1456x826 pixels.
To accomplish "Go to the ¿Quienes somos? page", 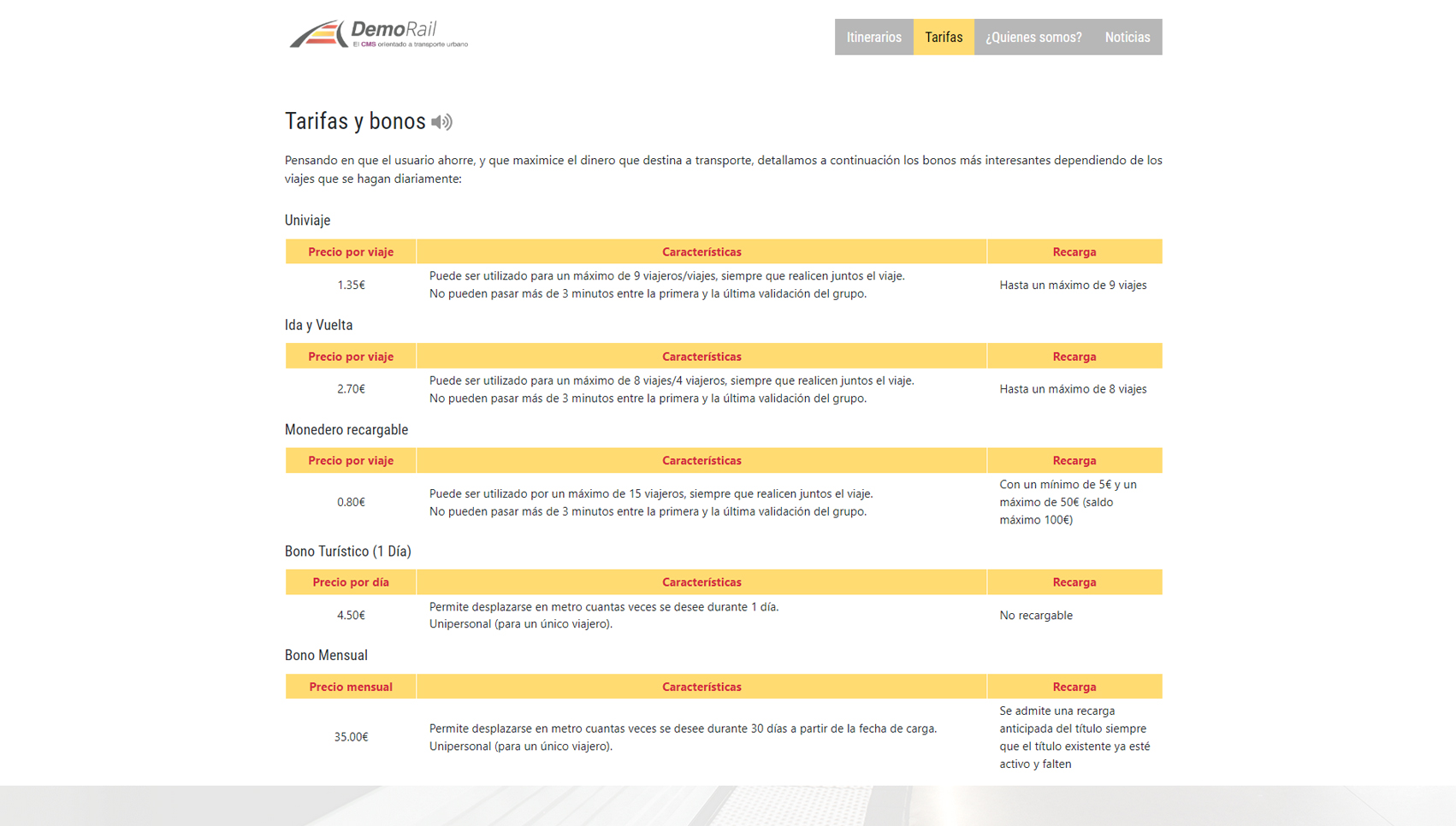I will point(1033,37).
